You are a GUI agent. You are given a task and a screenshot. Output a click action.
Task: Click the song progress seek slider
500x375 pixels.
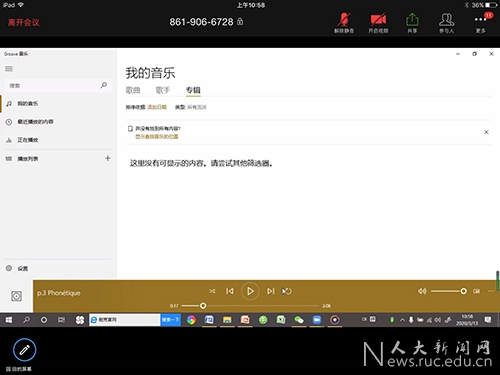250,305
